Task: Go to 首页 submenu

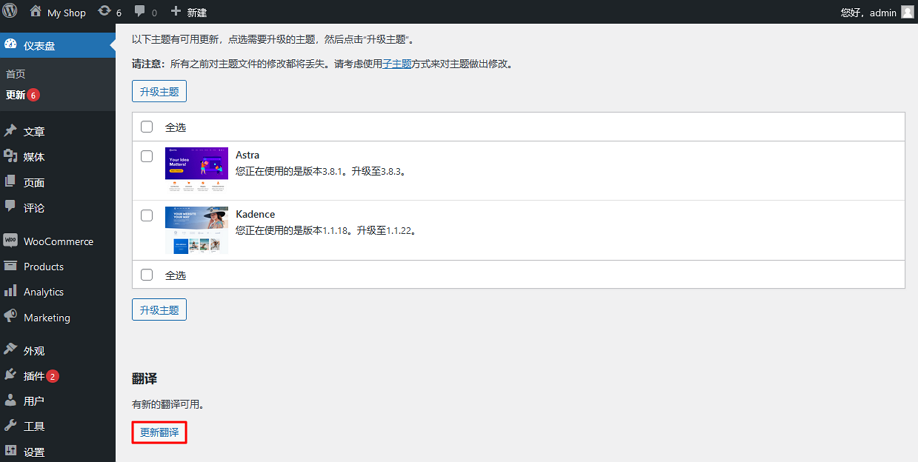Action: click(16, 74)
